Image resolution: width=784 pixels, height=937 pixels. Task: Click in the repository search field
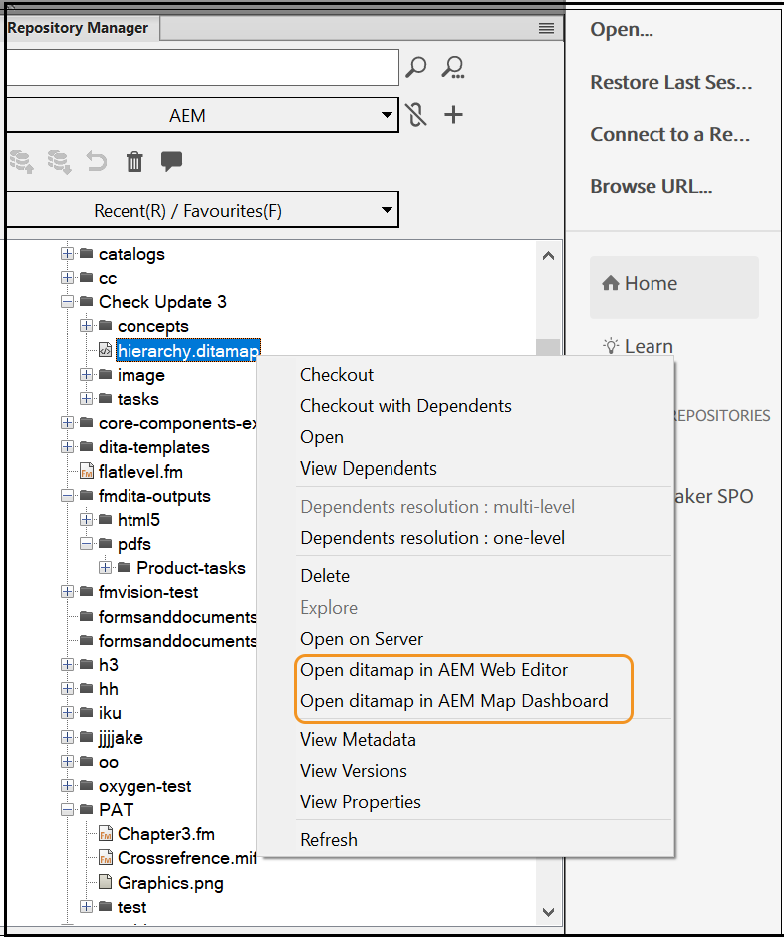click(x=200, y=68)
